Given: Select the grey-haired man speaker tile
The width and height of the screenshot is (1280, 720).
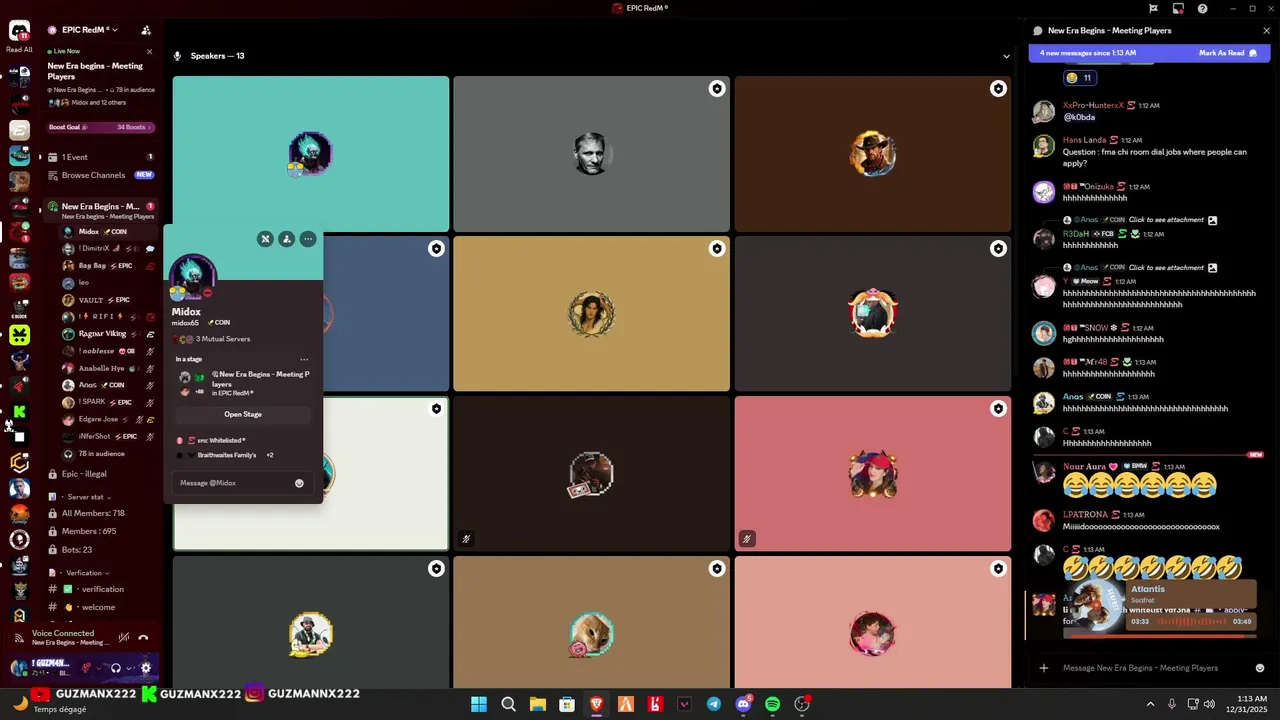Looking at the screenshot, I should [591, 154].
